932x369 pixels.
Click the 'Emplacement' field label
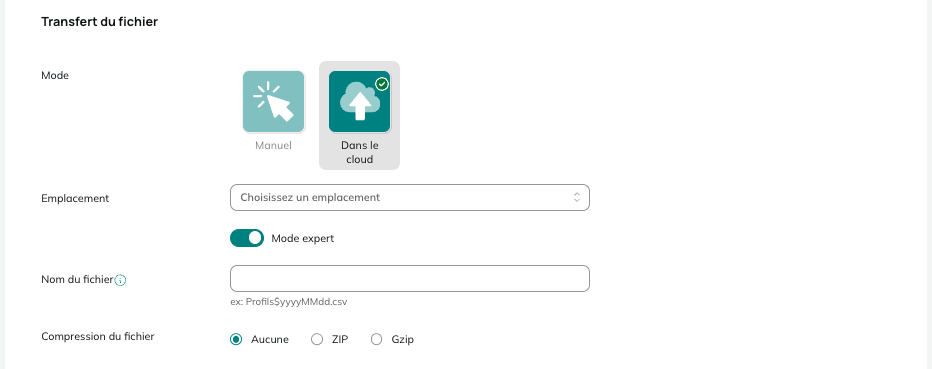[75, 198]
